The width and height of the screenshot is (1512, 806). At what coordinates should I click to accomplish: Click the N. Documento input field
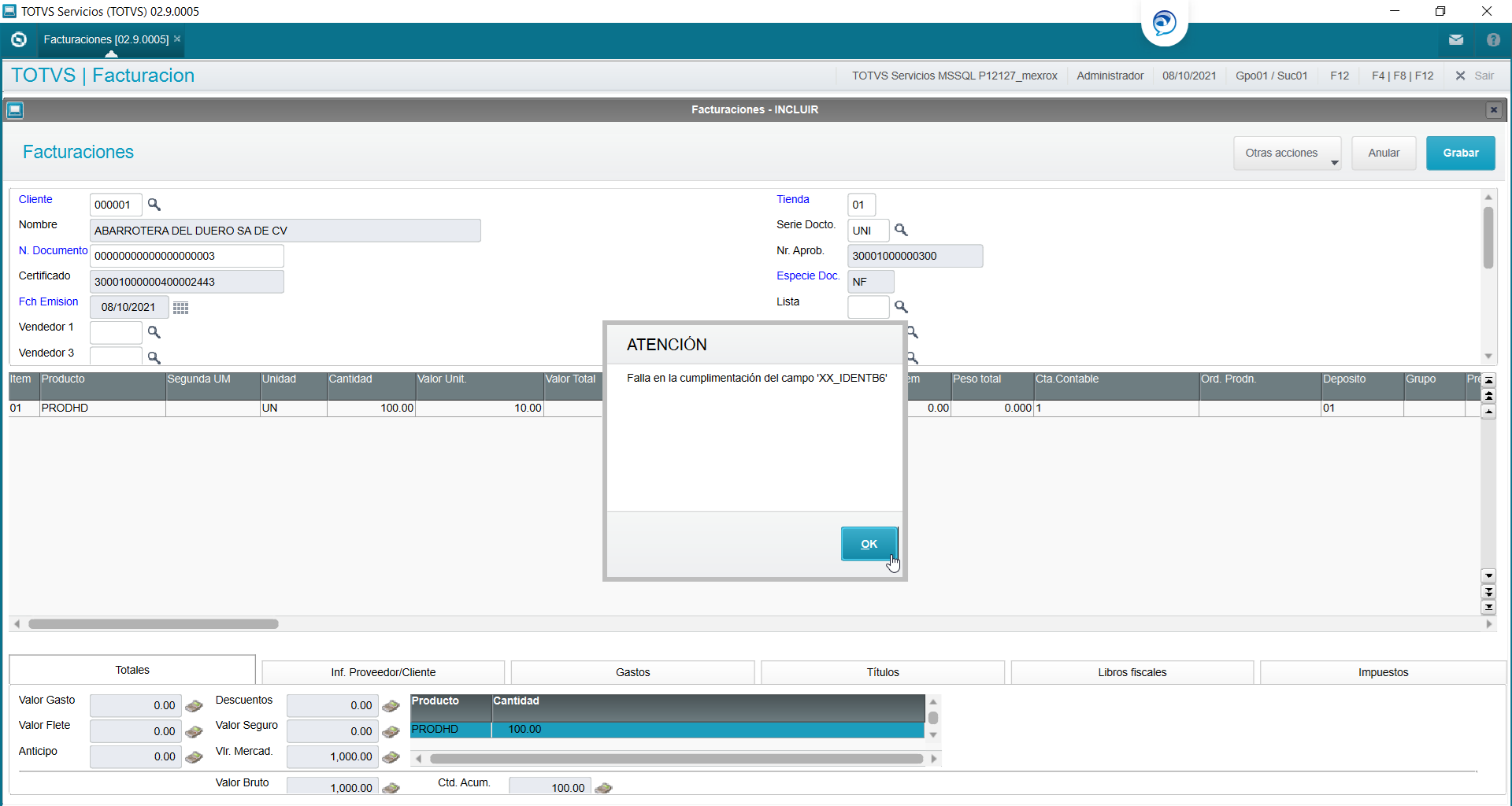tap(187, 256)
